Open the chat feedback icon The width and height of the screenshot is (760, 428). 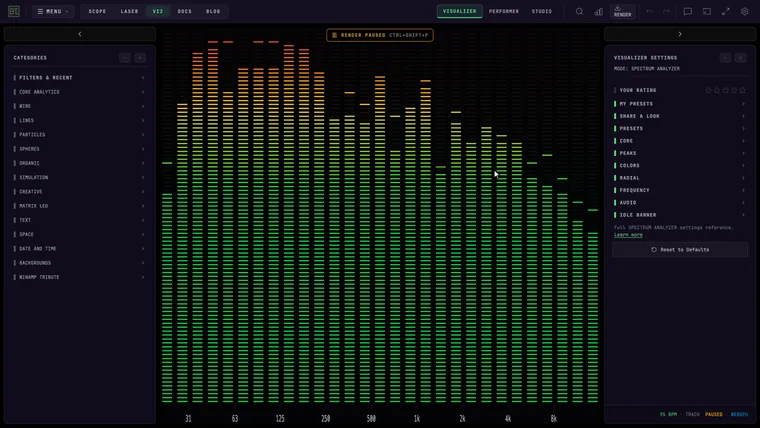687,11
